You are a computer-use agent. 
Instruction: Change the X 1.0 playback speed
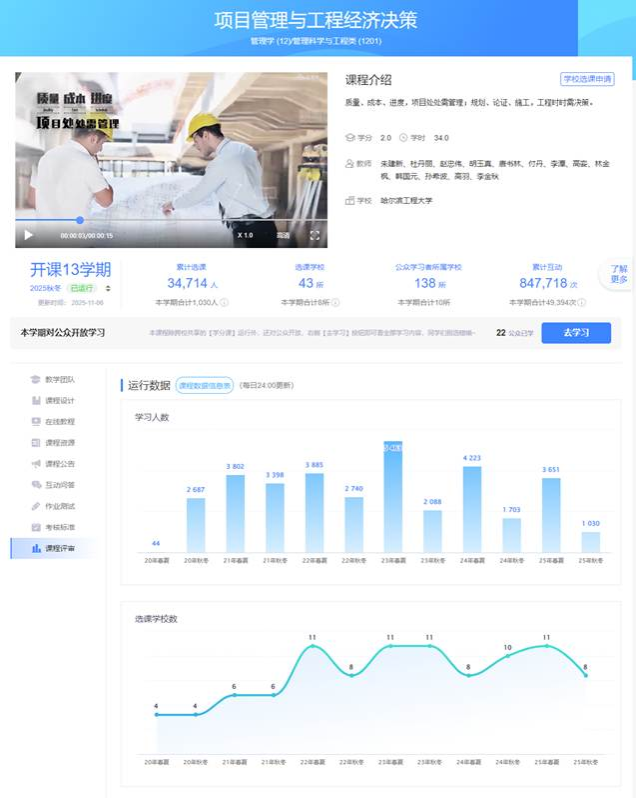pyautogui.click(x=245, y=235)
